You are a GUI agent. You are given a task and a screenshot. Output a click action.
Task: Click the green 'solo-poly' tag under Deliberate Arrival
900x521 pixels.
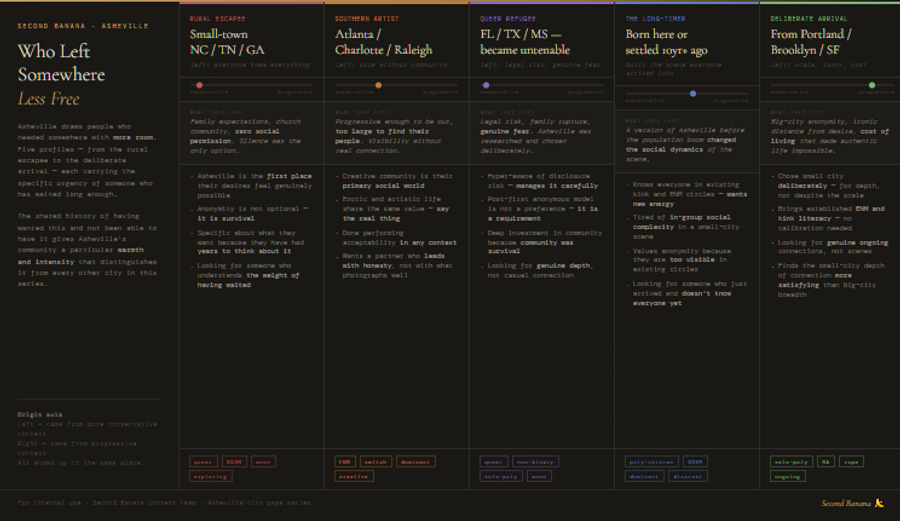tap(792, 461)
